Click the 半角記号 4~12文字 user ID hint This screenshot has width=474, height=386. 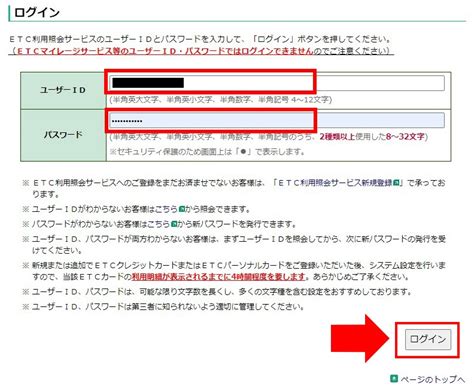coord(294,99)
